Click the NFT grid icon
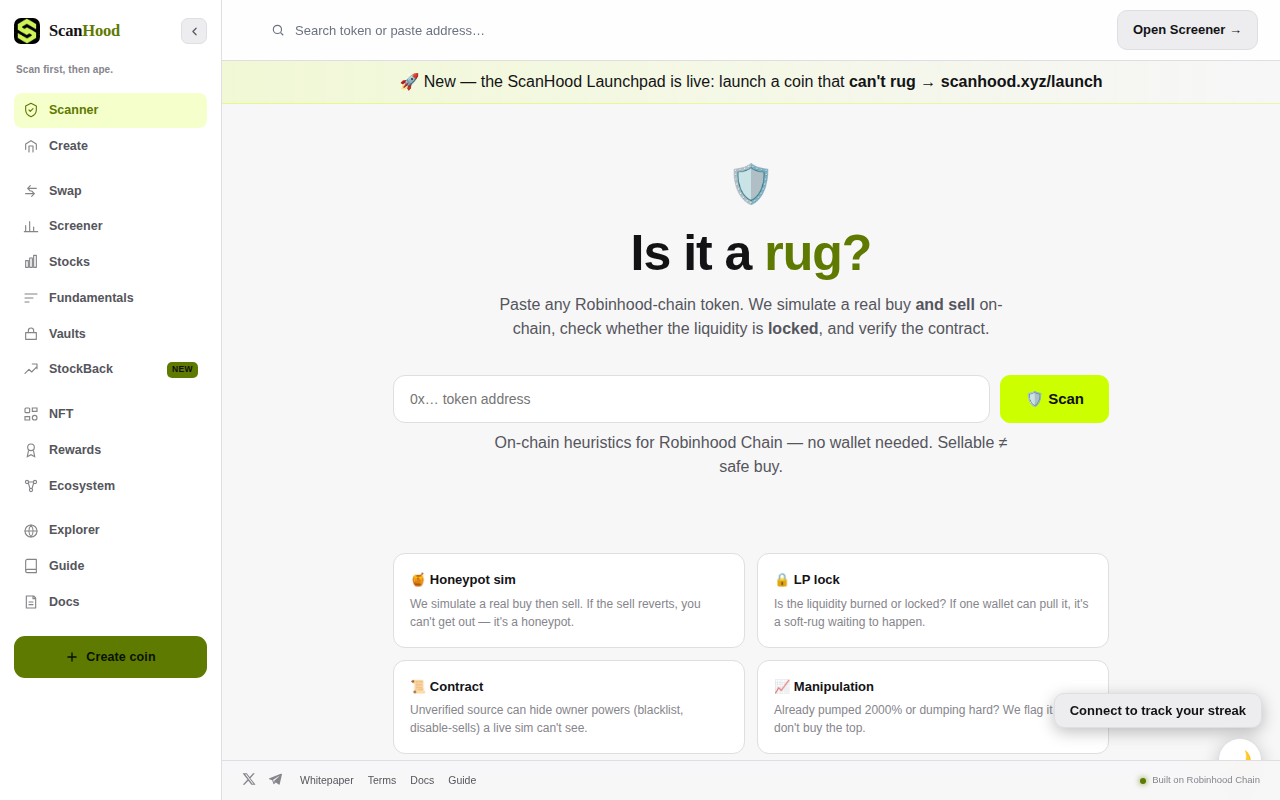This screenshot has height=800, width=1280. [x=31, y=414]
